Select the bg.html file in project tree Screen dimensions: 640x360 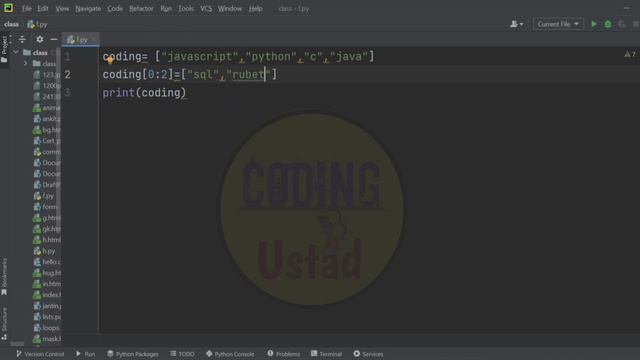pyautogui.click(x=47, y=130)
